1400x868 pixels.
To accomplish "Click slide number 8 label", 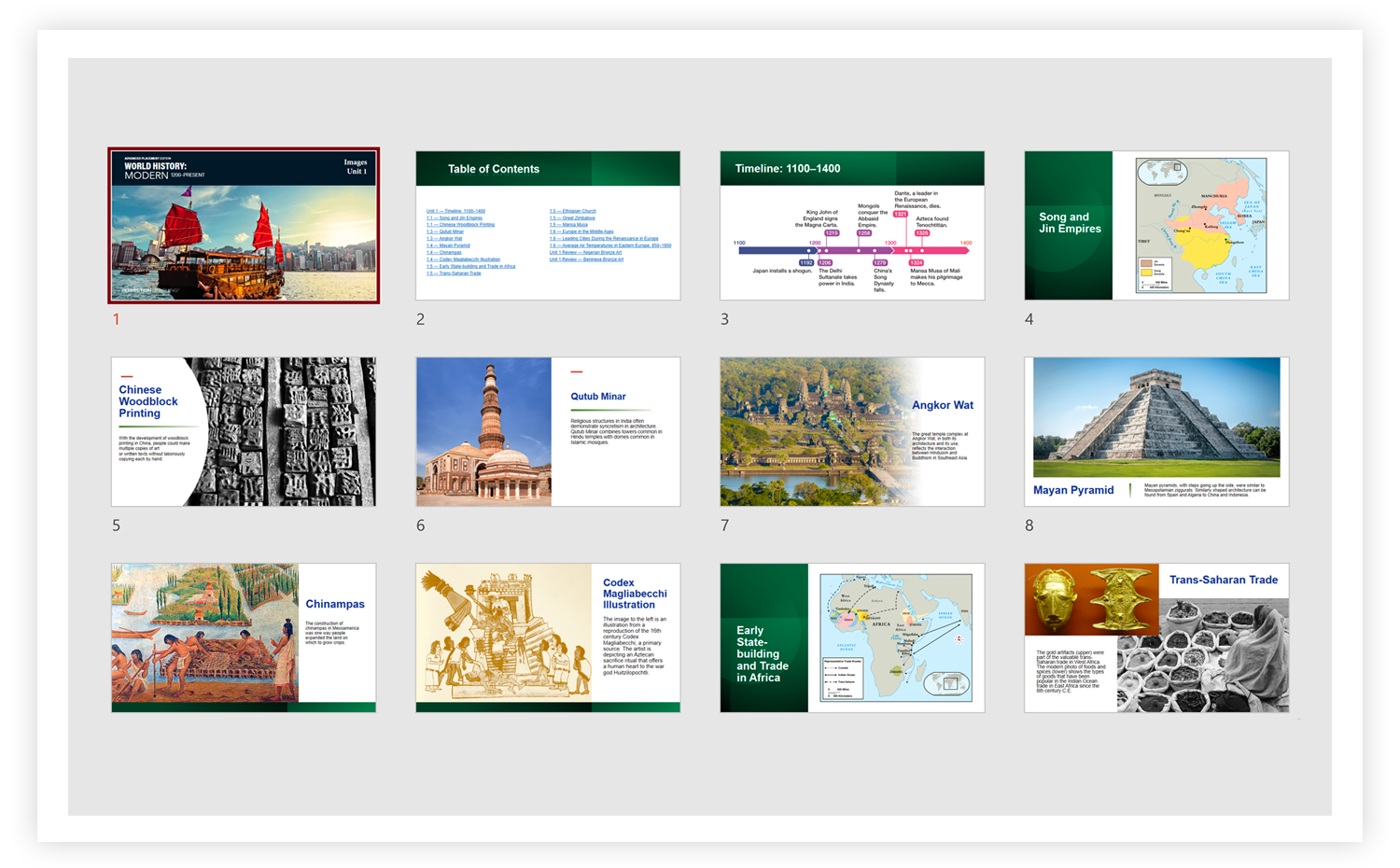I will (x=1029, y=525).
